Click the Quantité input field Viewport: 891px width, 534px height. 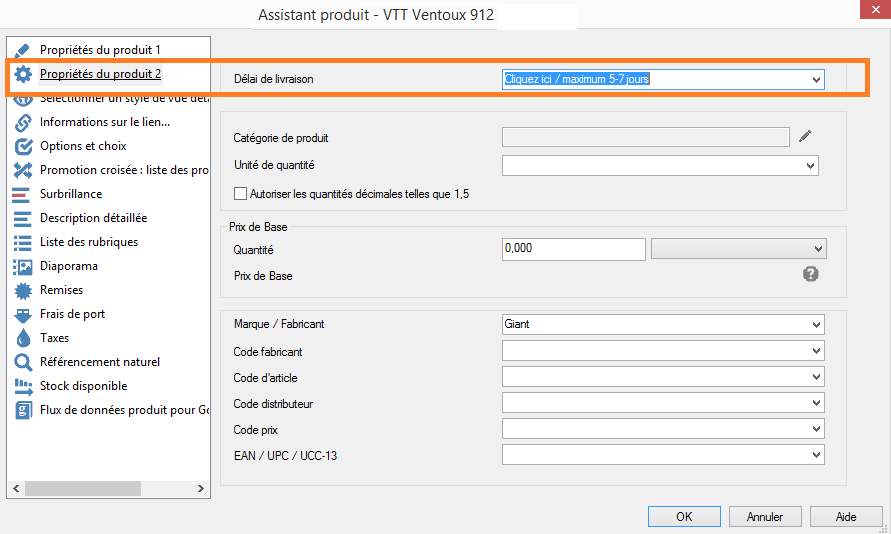(x=573, y=249)
